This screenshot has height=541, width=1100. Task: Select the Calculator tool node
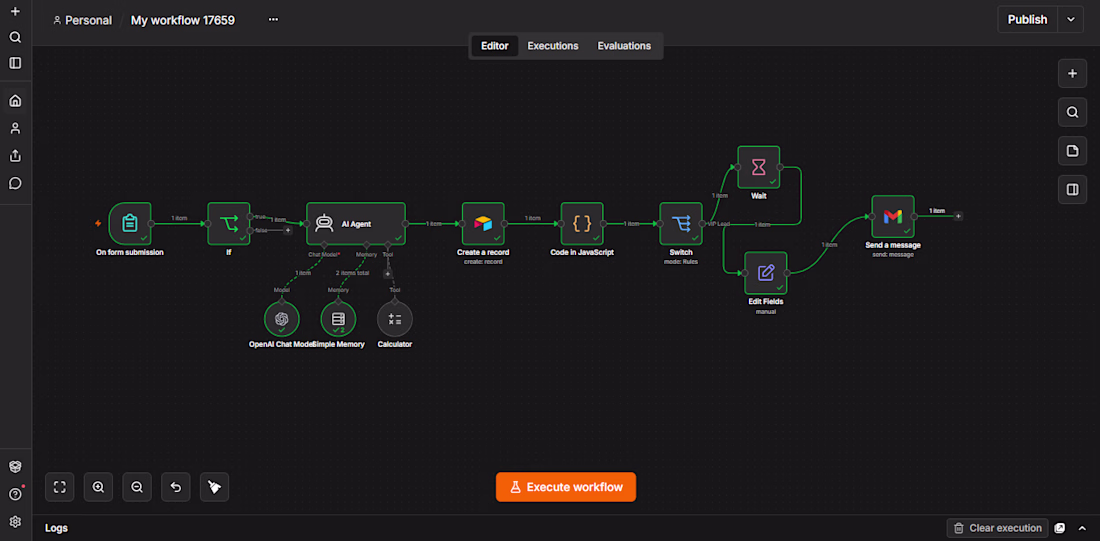pos(395,319)
